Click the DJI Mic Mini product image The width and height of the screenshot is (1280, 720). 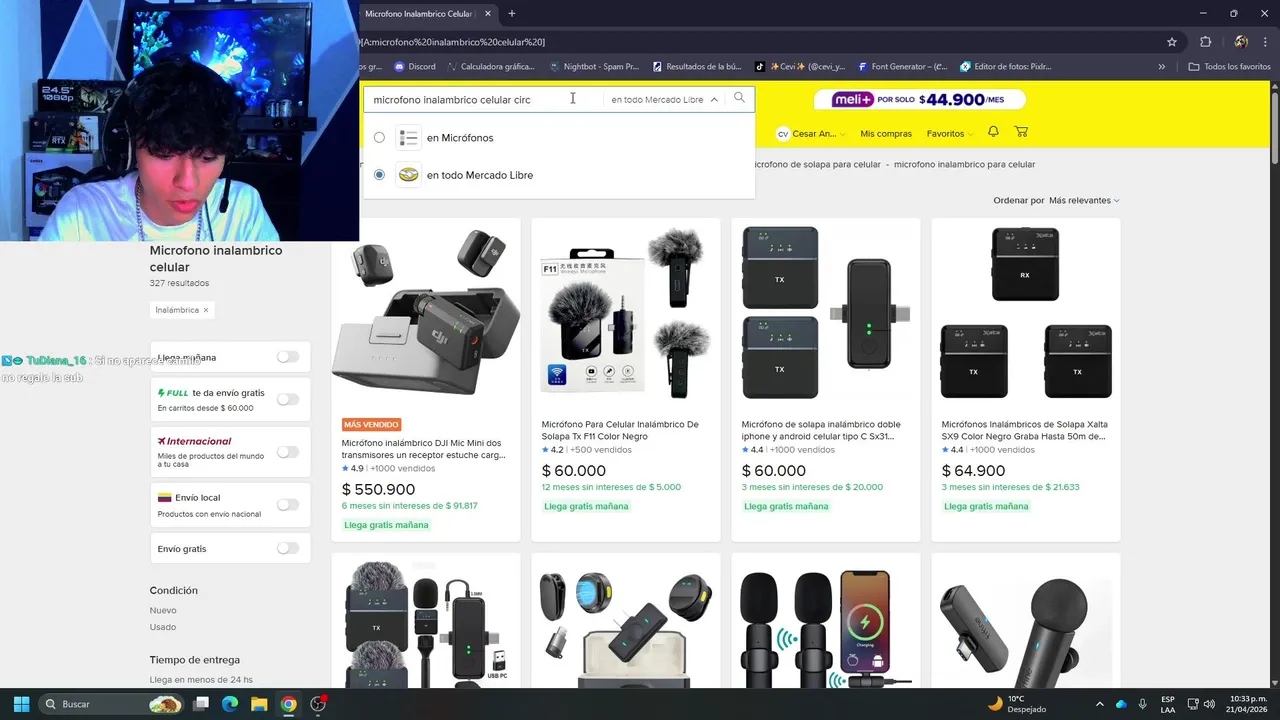(426, 314)
